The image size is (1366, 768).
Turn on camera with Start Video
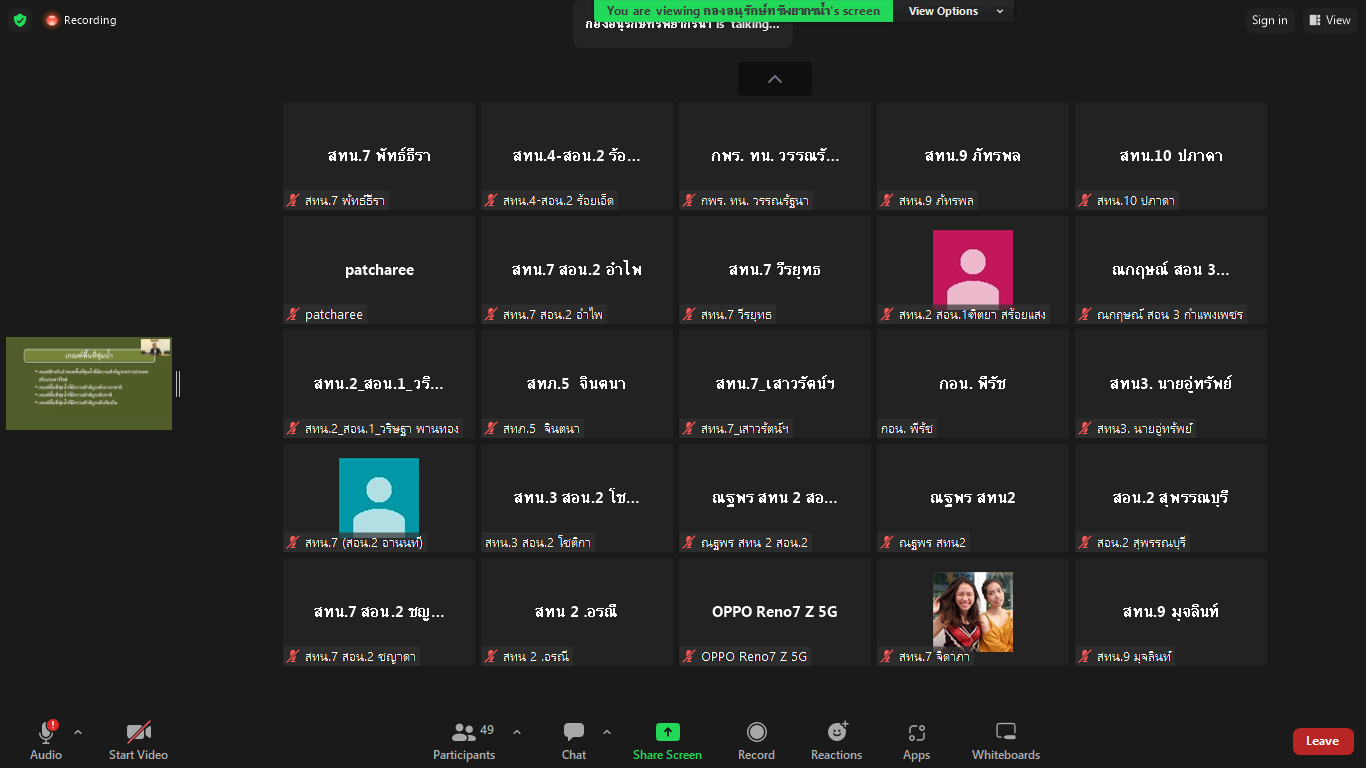tap(138, 740)
